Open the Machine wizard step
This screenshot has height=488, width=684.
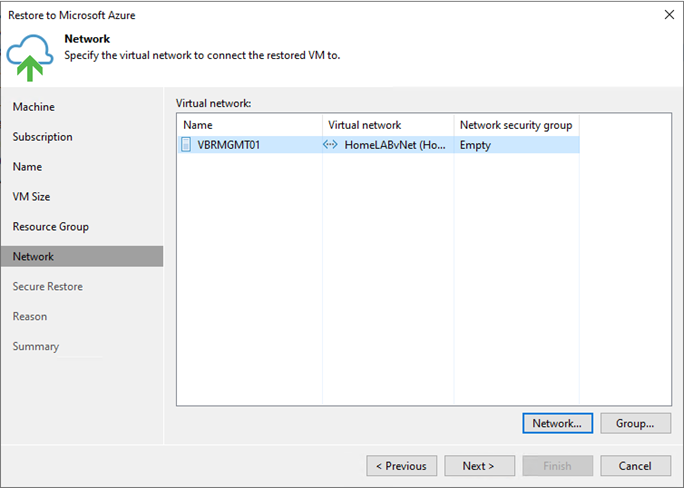click(34, 107)
